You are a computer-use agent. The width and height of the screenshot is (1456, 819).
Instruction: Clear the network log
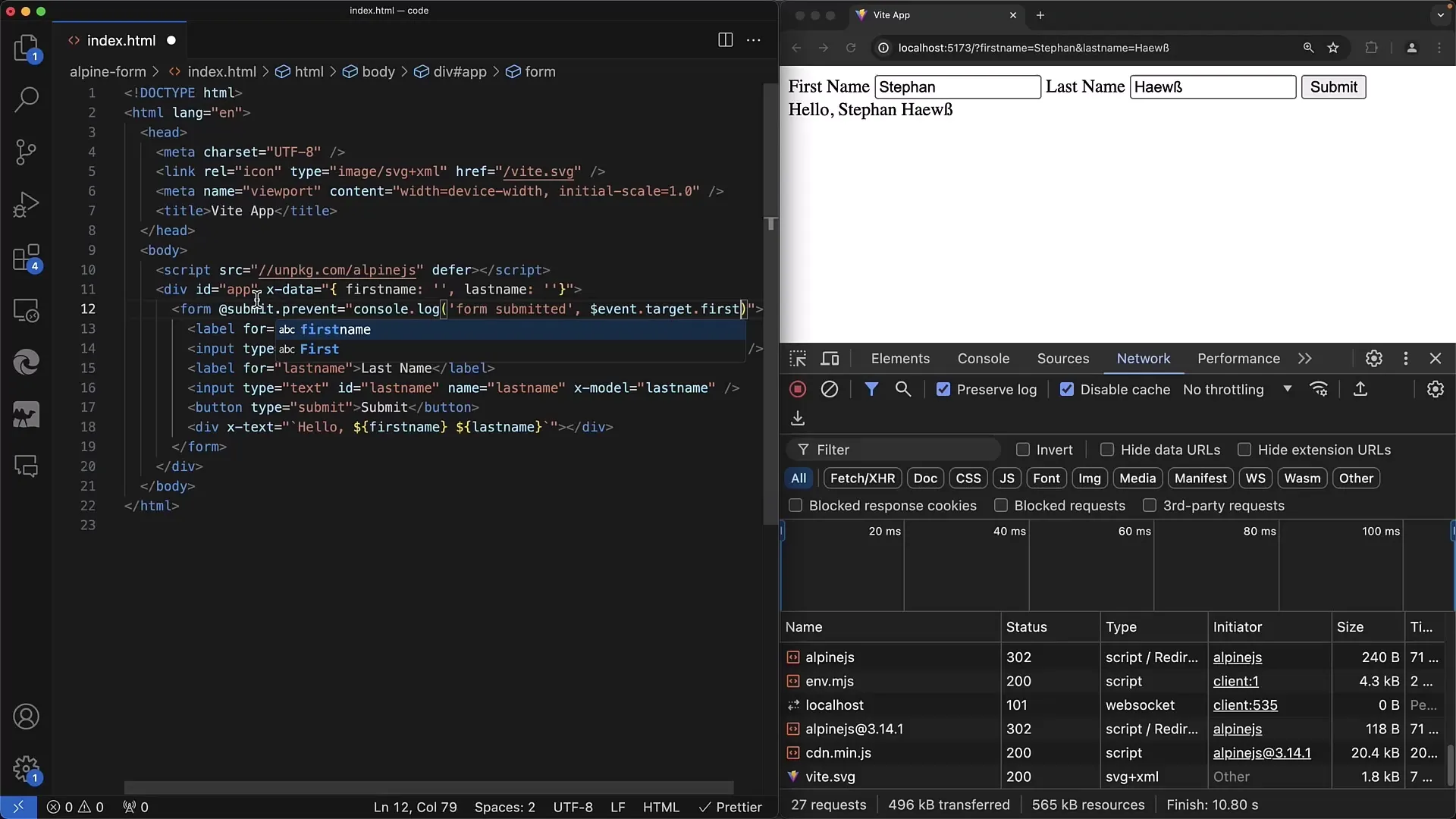tap(830, 389)
